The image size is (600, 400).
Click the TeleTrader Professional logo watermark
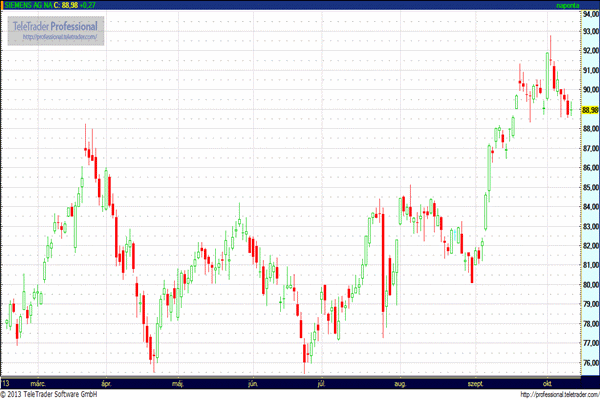click(55, 24)
